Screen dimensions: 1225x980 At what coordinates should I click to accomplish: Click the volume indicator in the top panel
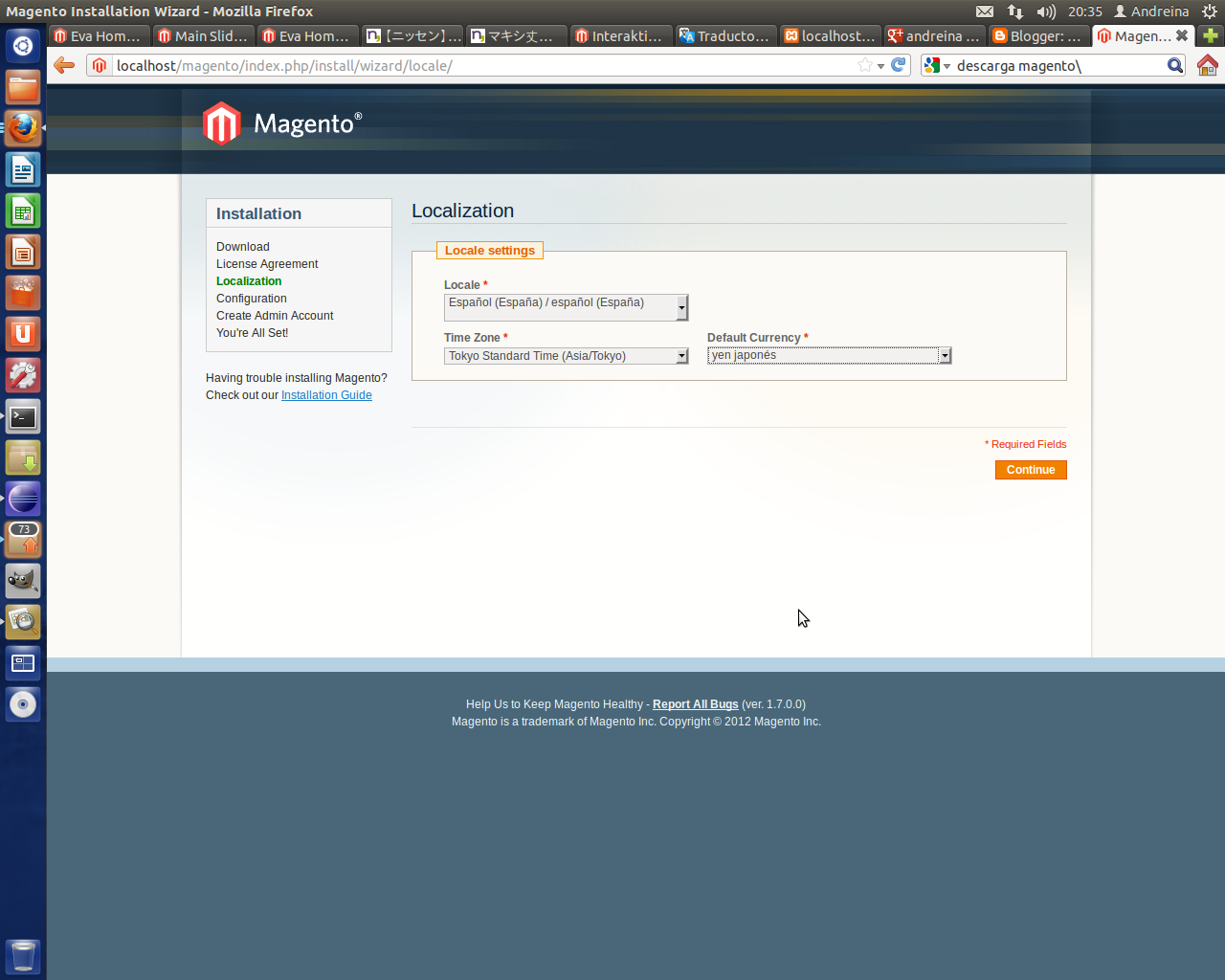(x=1045, y=11)
